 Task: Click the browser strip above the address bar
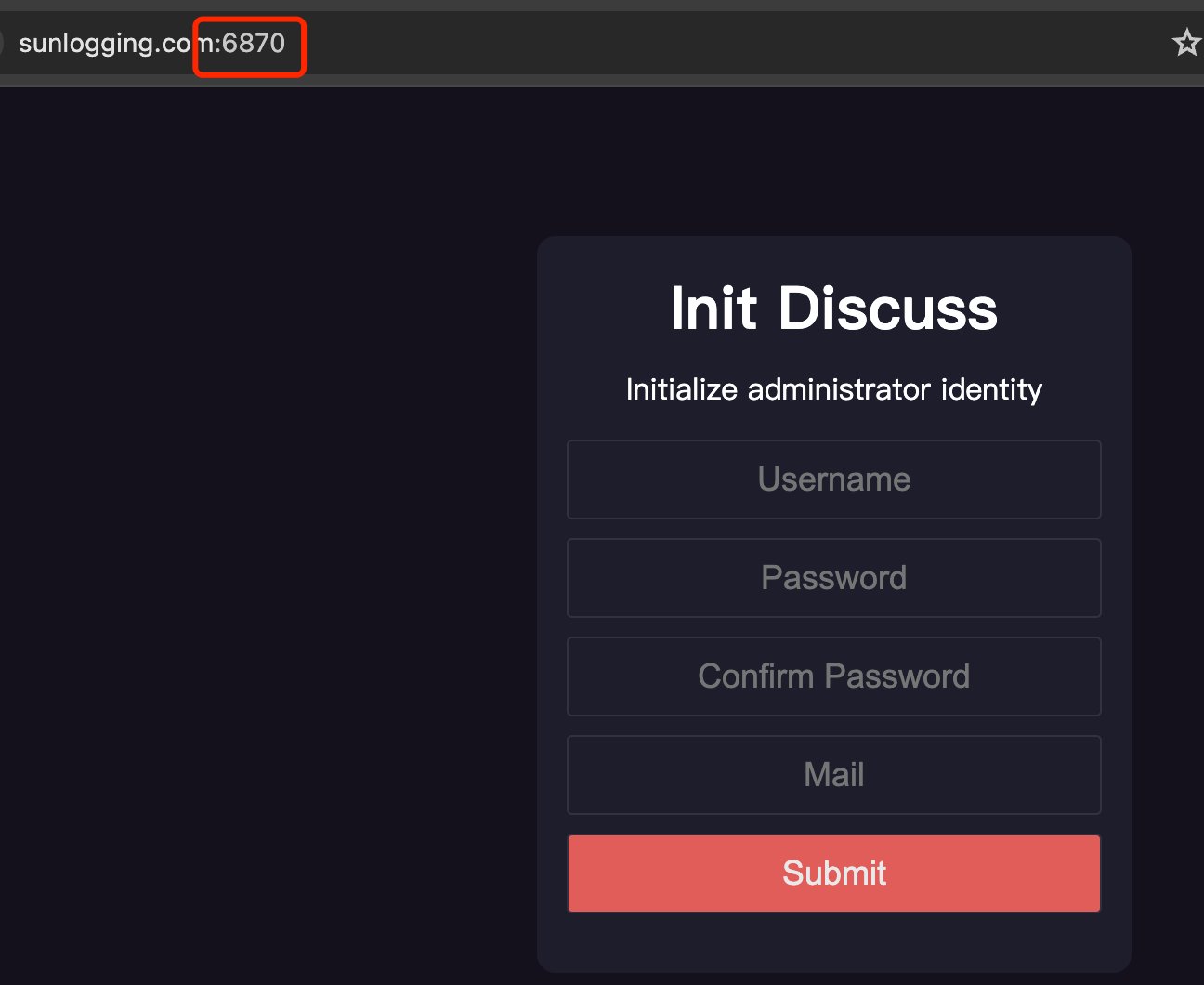(x=602, y=5)
